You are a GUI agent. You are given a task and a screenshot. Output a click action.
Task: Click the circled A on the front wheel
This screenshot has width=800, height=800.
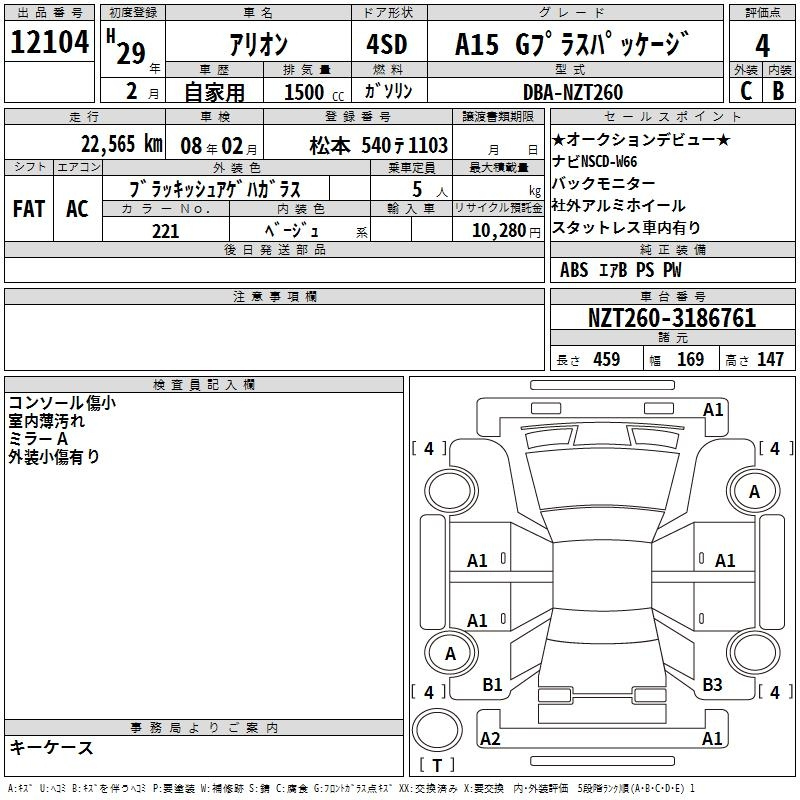coord(754,491)
